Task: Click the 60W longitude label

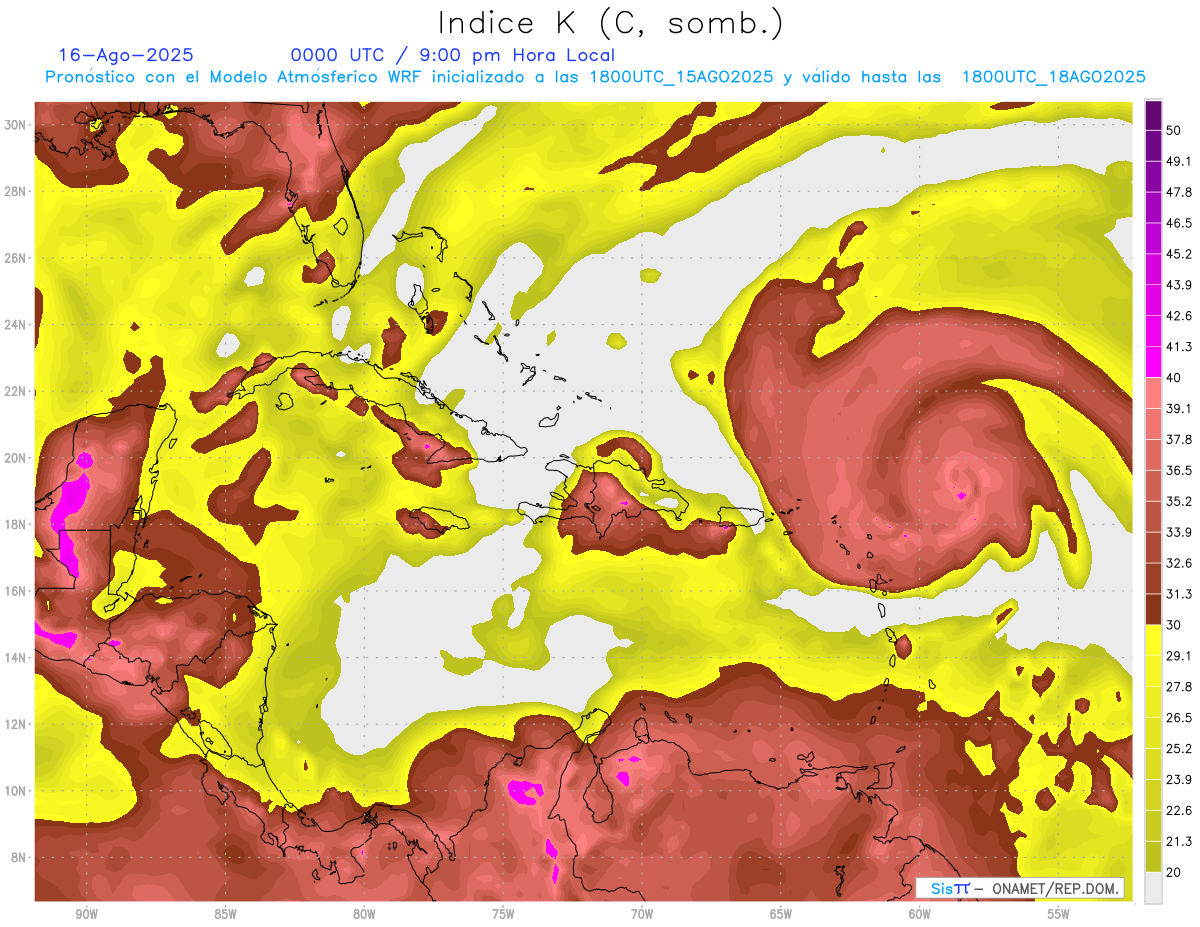Action: pos(920,914)
